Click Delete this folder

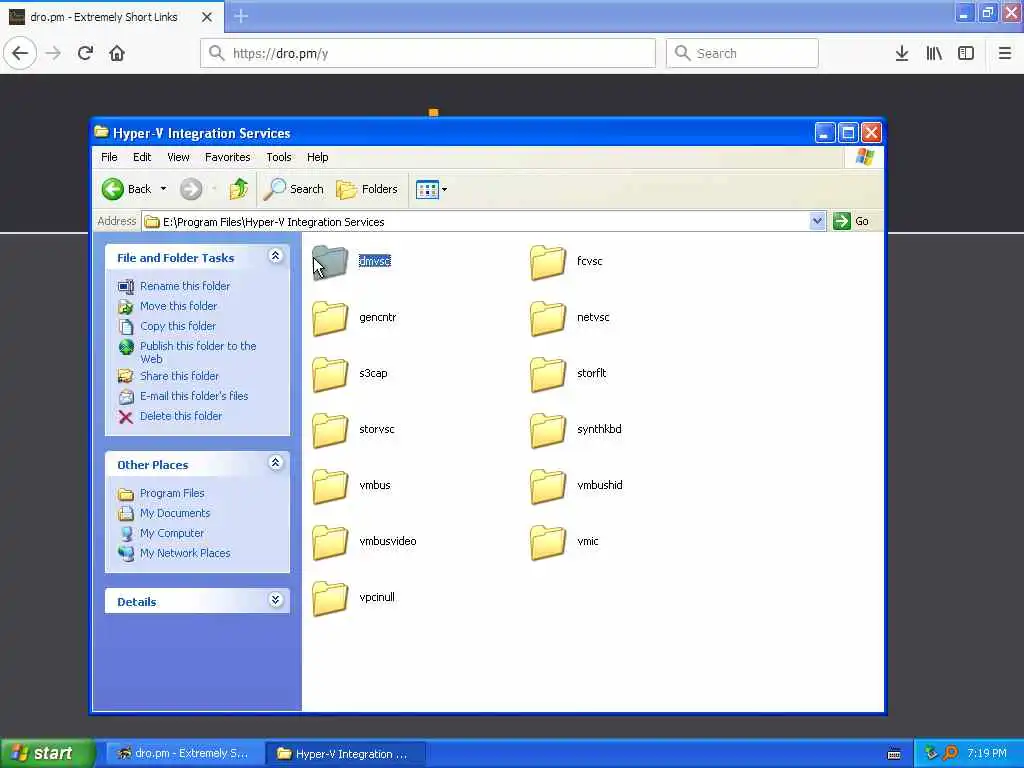coord(181,416)
